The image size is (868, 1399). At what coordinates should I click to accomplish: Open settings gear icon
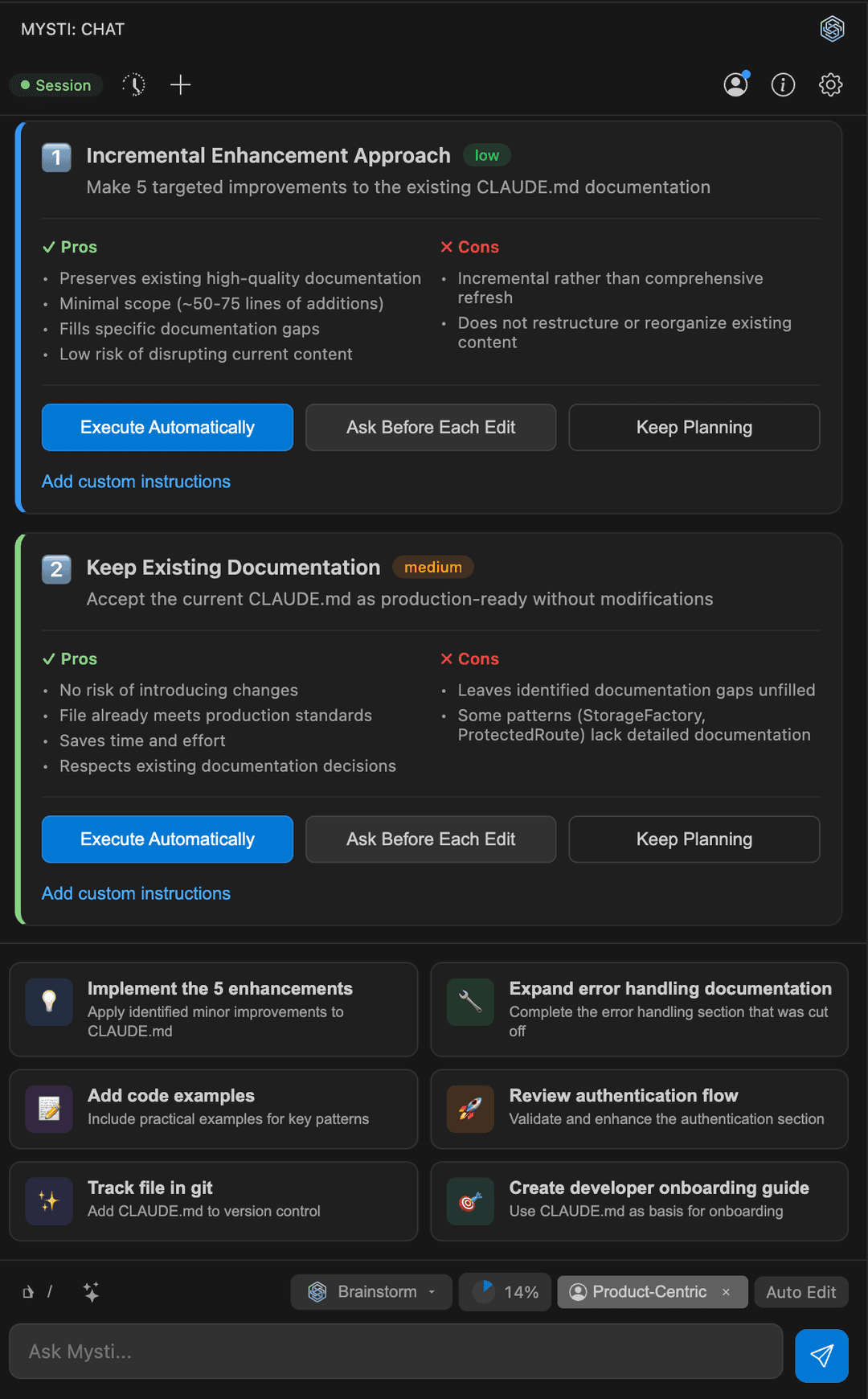830,84
